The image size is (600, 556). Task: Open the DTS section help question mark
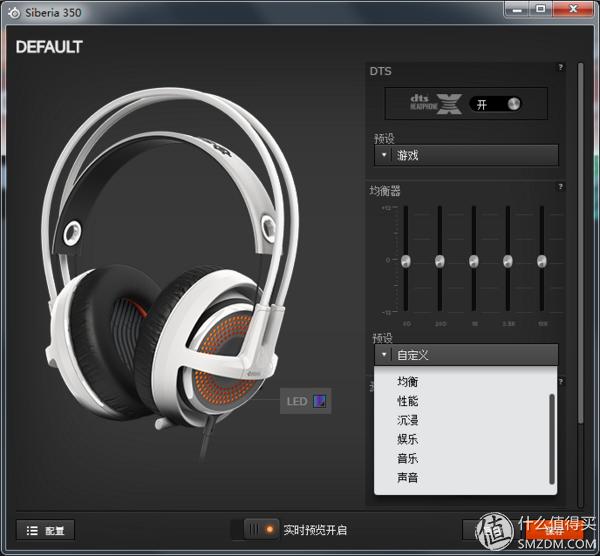coord(560,67)
